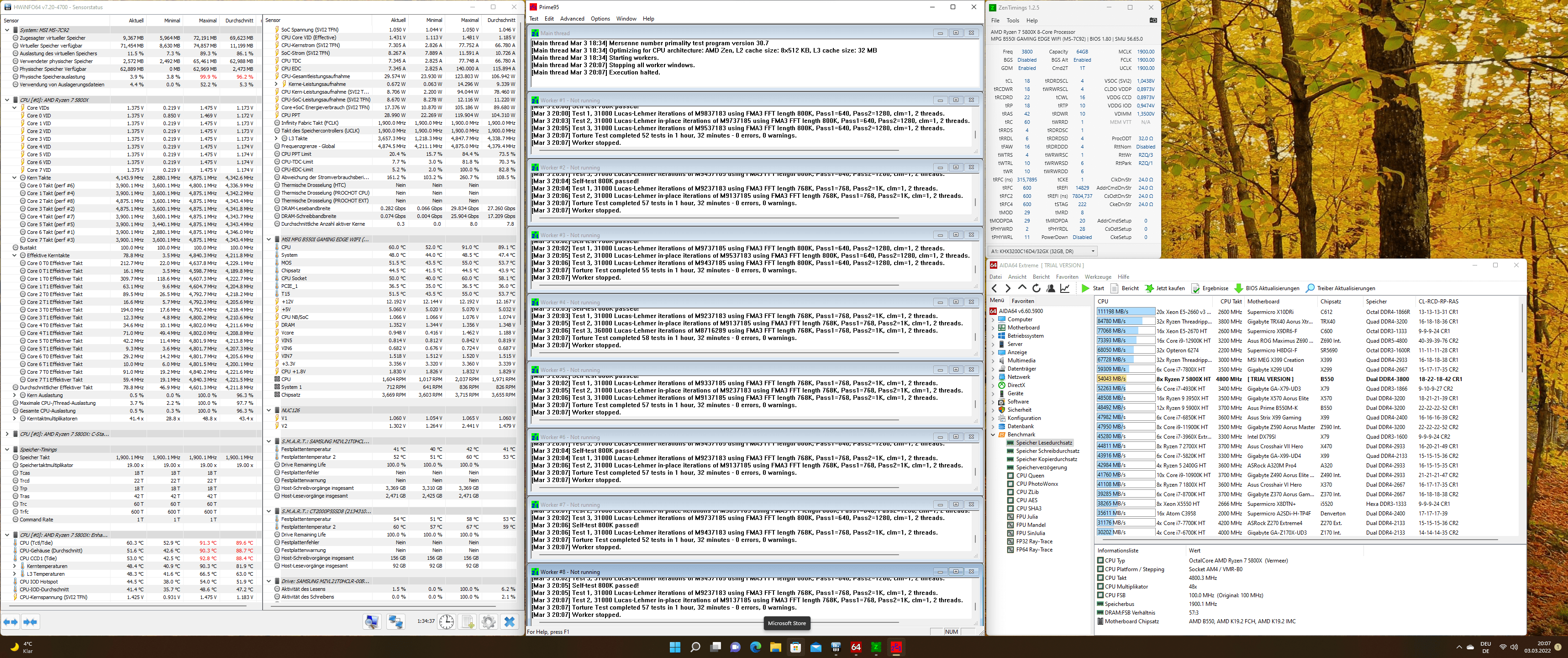Open Windows Start menu on taskbar
This screenshot has height=658, width=1568.
pos(675,647)
